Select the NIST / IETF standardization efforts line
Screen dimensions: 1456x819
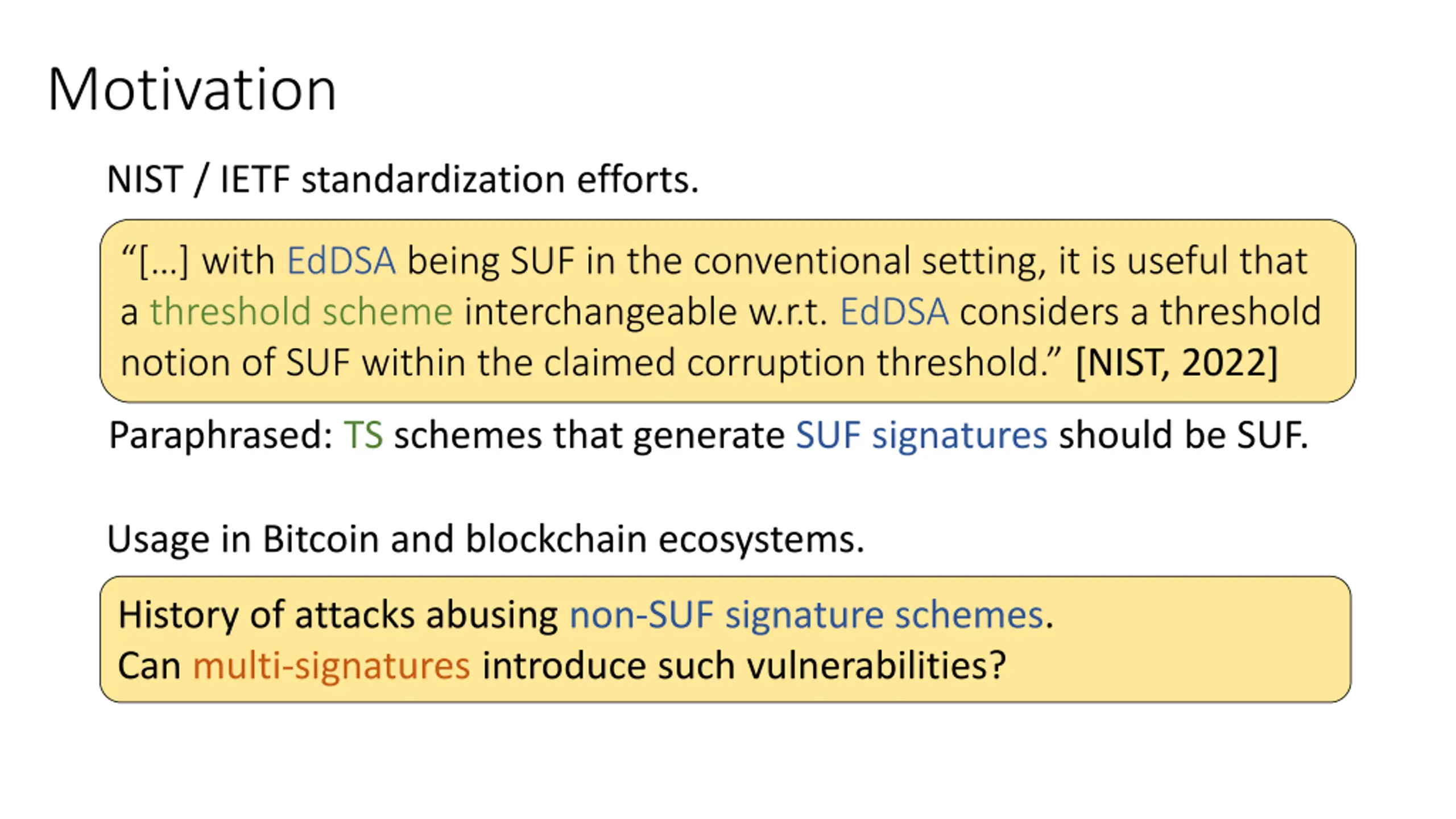403,180
